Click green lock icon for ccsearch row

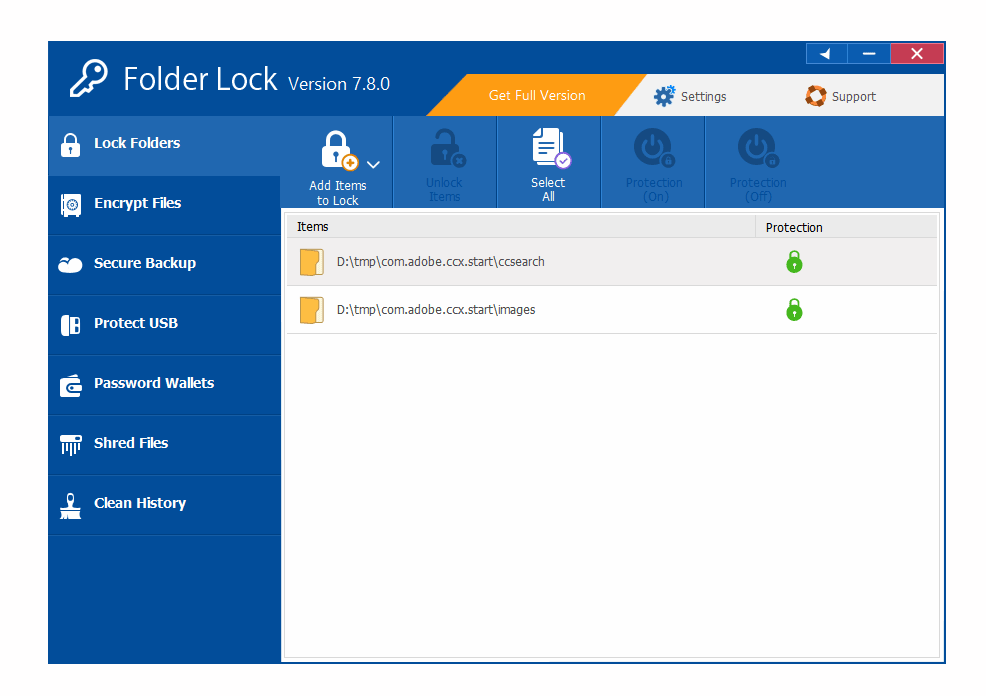point(794,262)
